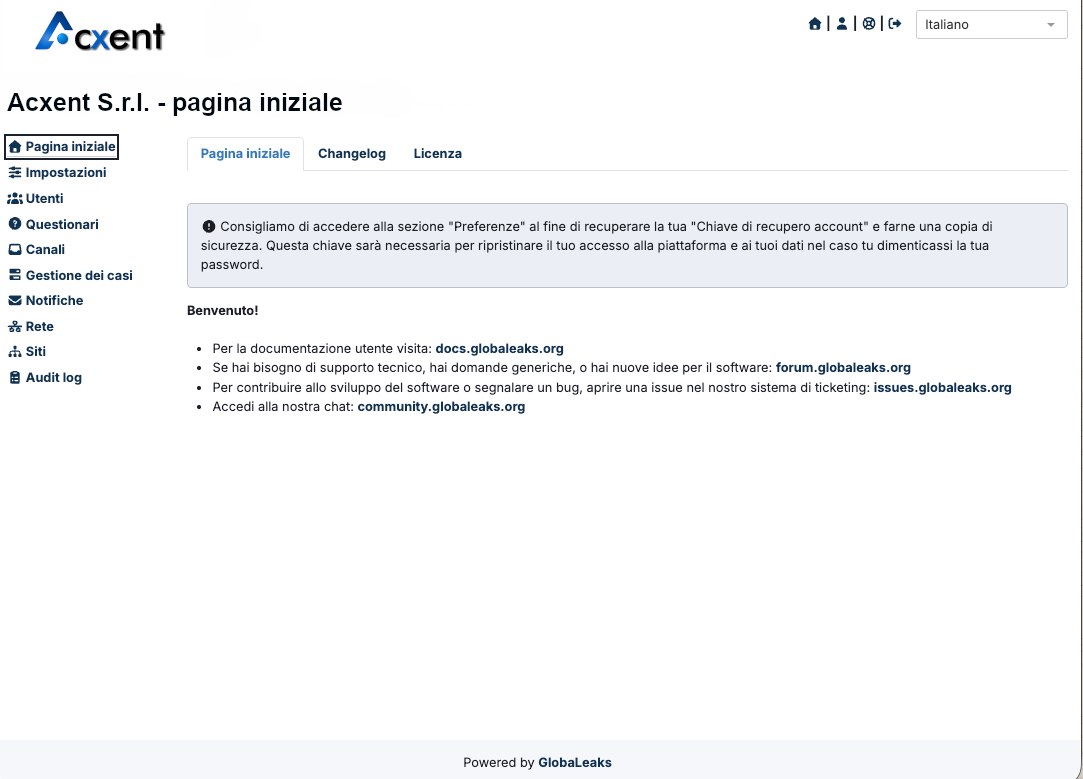Click the Acxent logo
The width and height of the screenshot is (1083, 779).
100,32
